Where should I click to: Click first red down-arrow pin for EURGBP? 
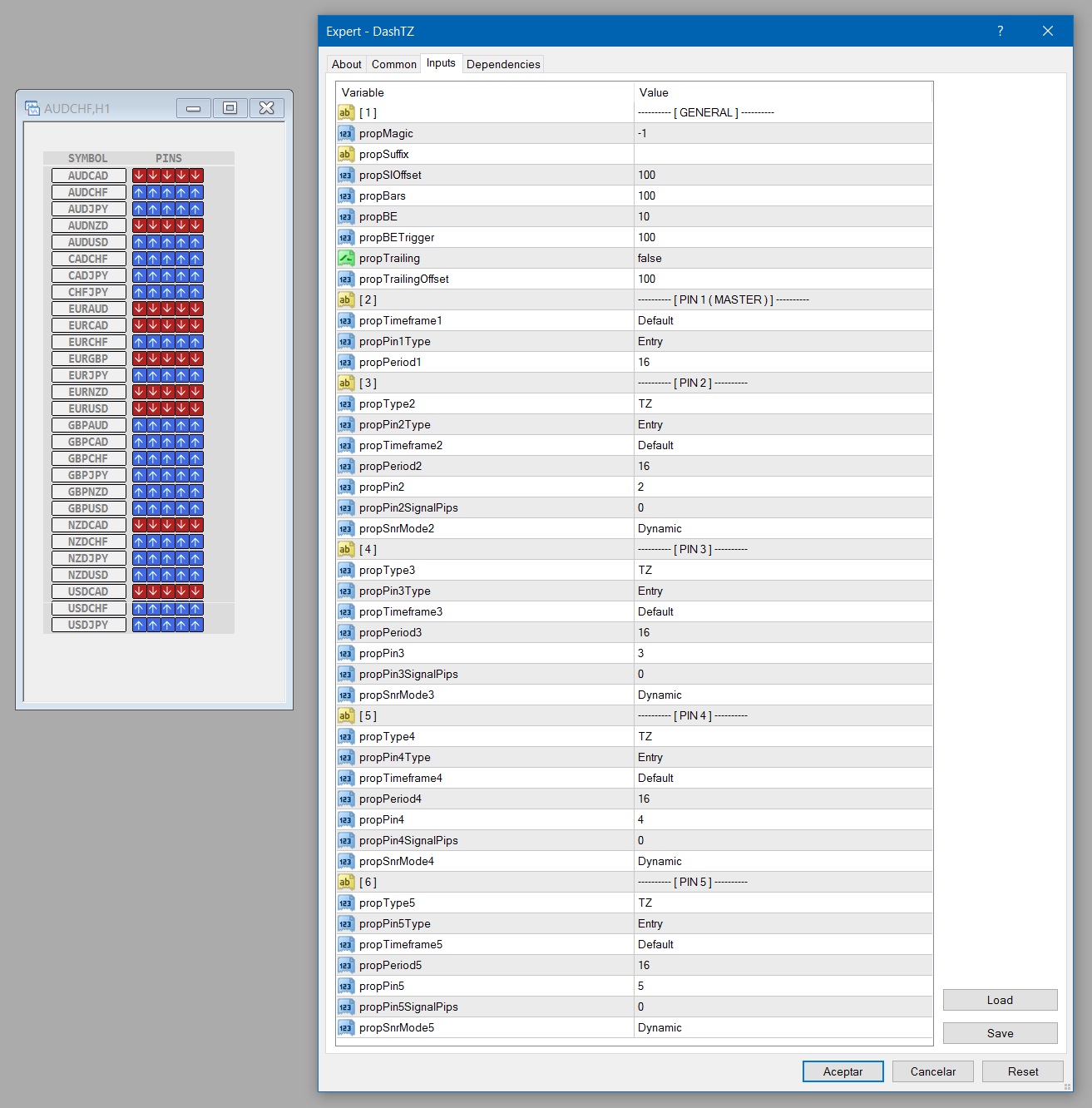click(x=139, y=359)
